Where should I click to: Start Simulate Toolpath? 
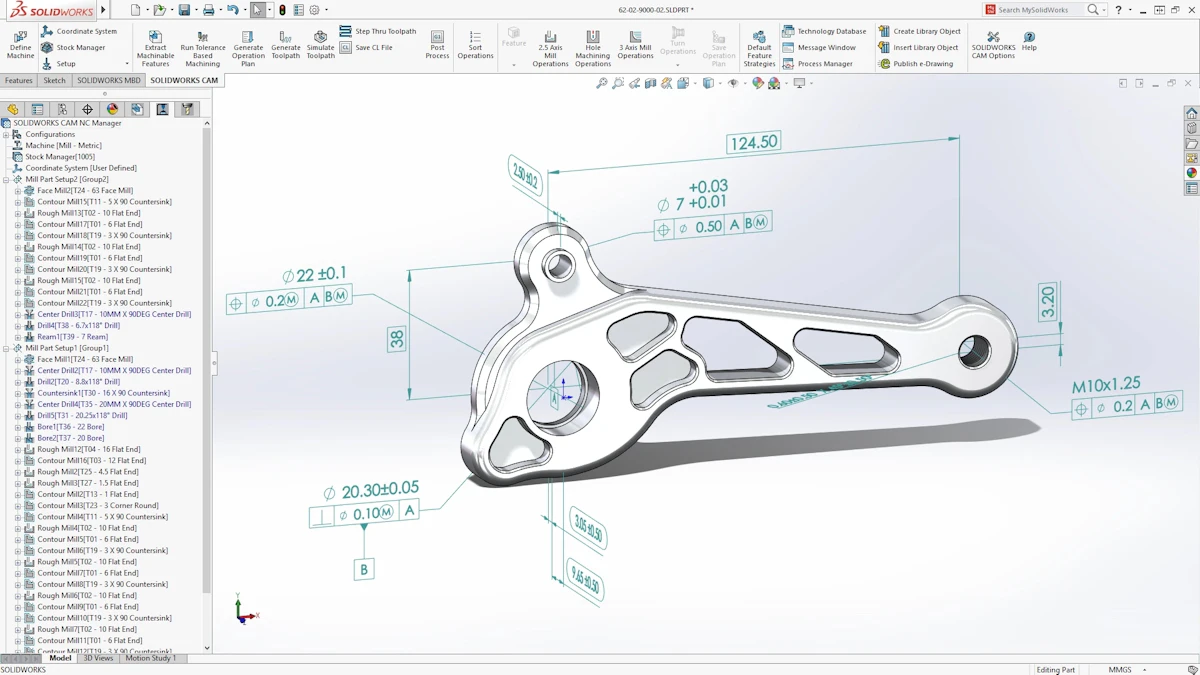pyautogui.click(x=320, y=44)
